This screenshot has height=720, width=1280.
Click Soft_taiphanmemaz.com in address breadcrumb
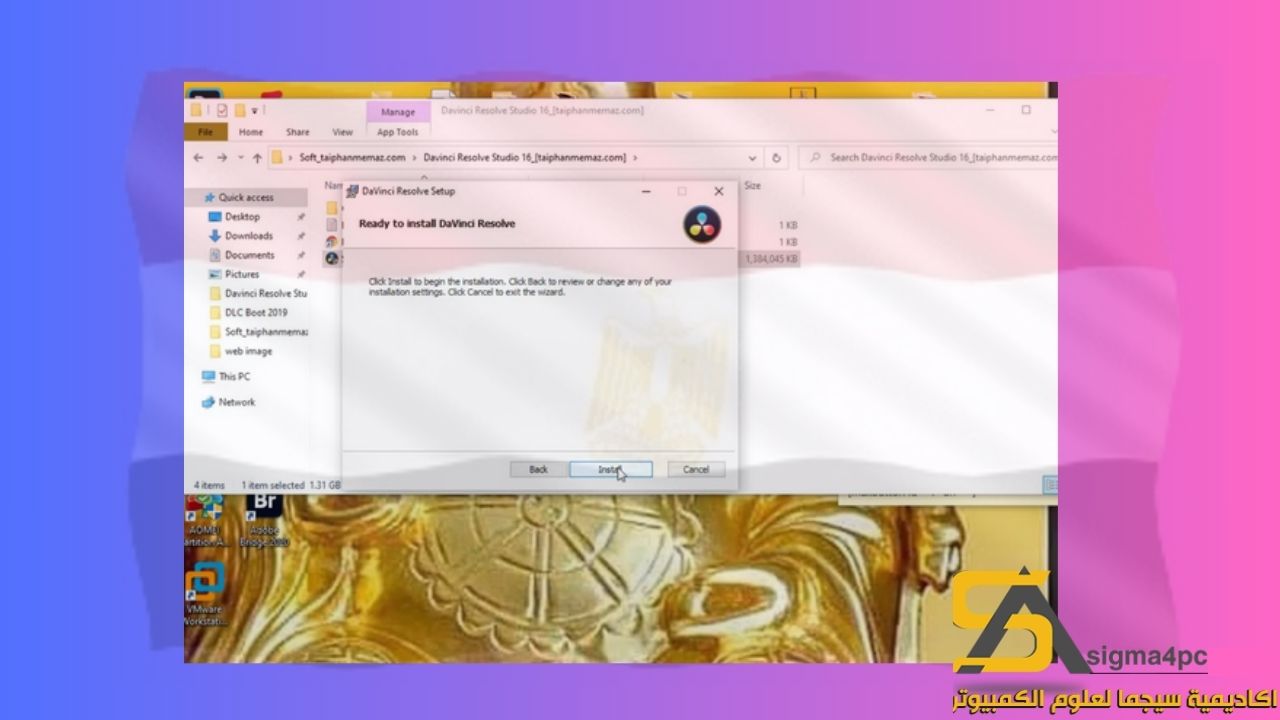(x=352, y=158)
